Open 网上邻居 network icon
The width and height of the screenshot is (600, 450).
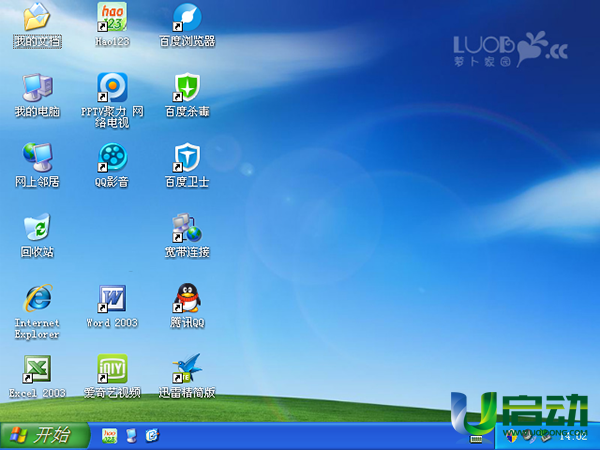point(37,157)
